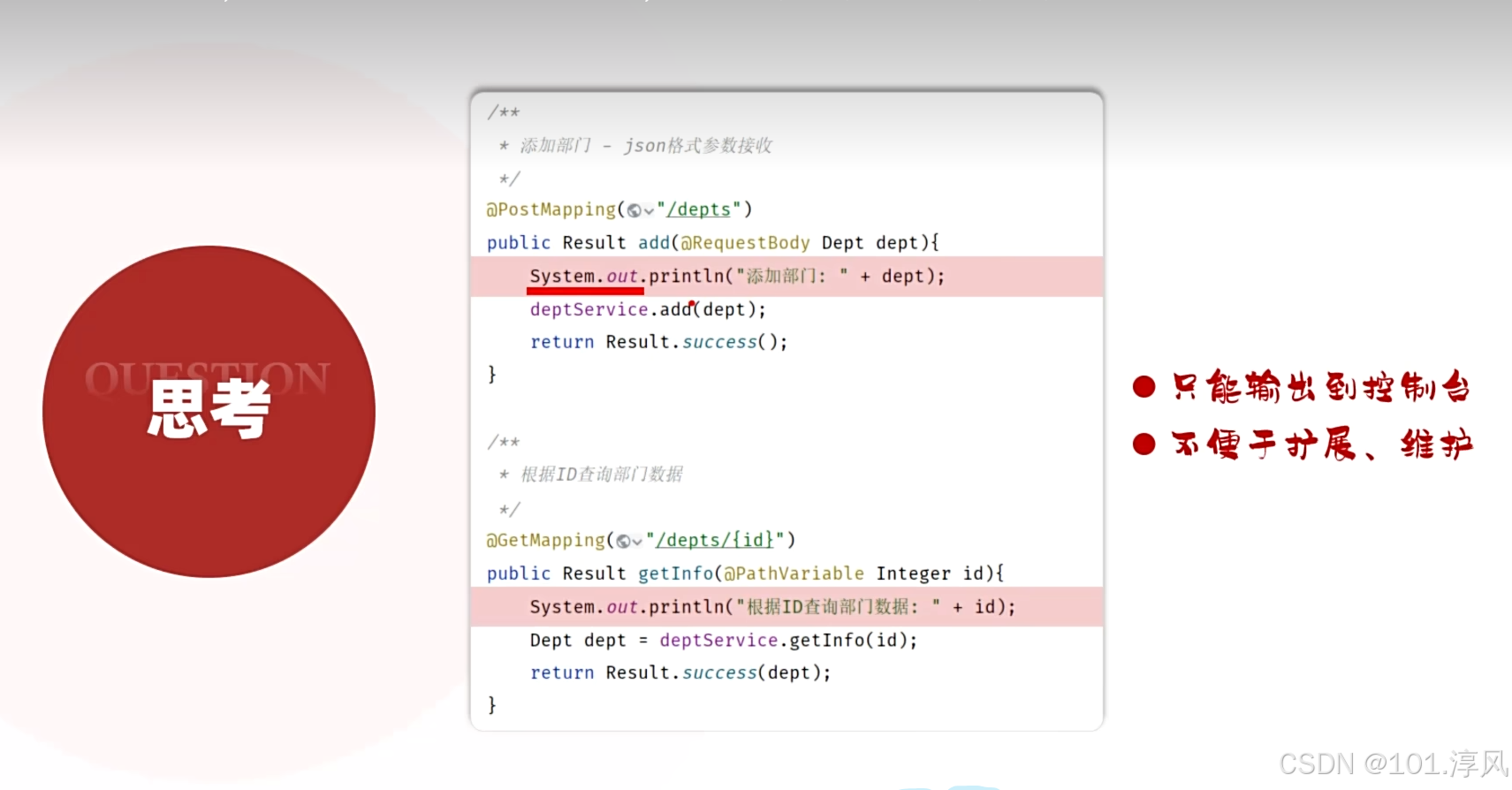Click the red bullet text "不便于扩展、维护"

(x=1322, y=444)
